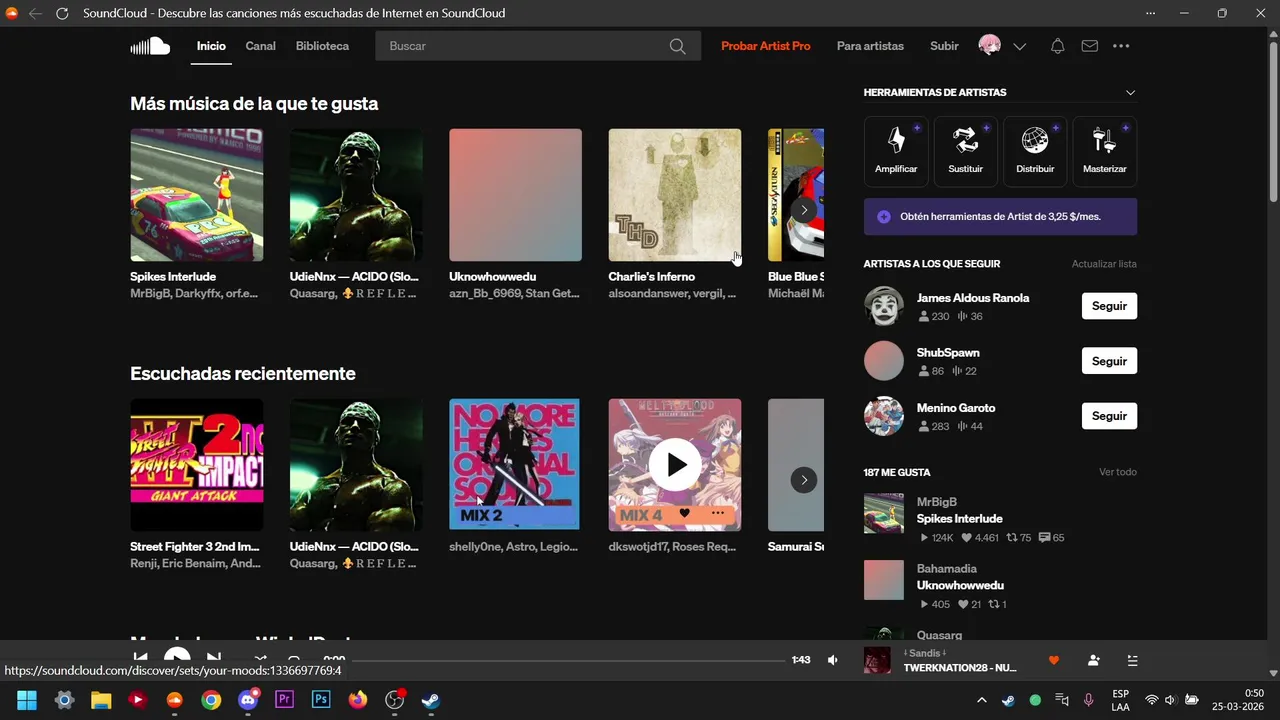Open the notifications bell
The image size is (1280, 720).
[x=1057, y=46]
